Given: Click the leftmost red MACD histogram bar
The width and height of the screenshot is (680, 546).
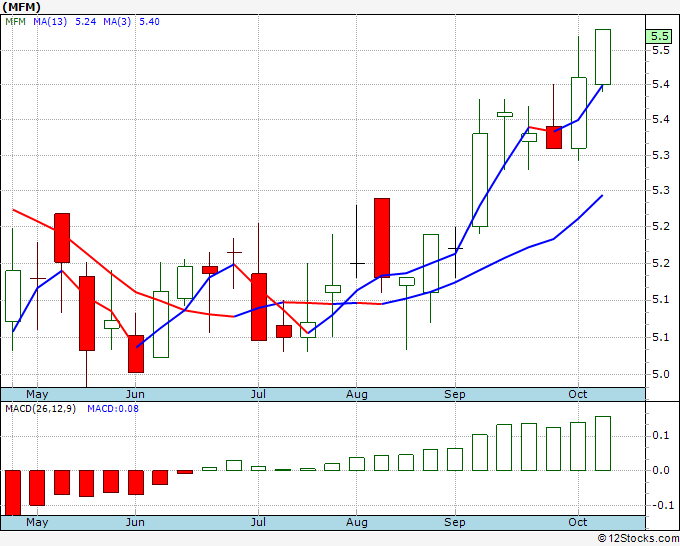Looking at the screenshot, I should click(13, 493).
